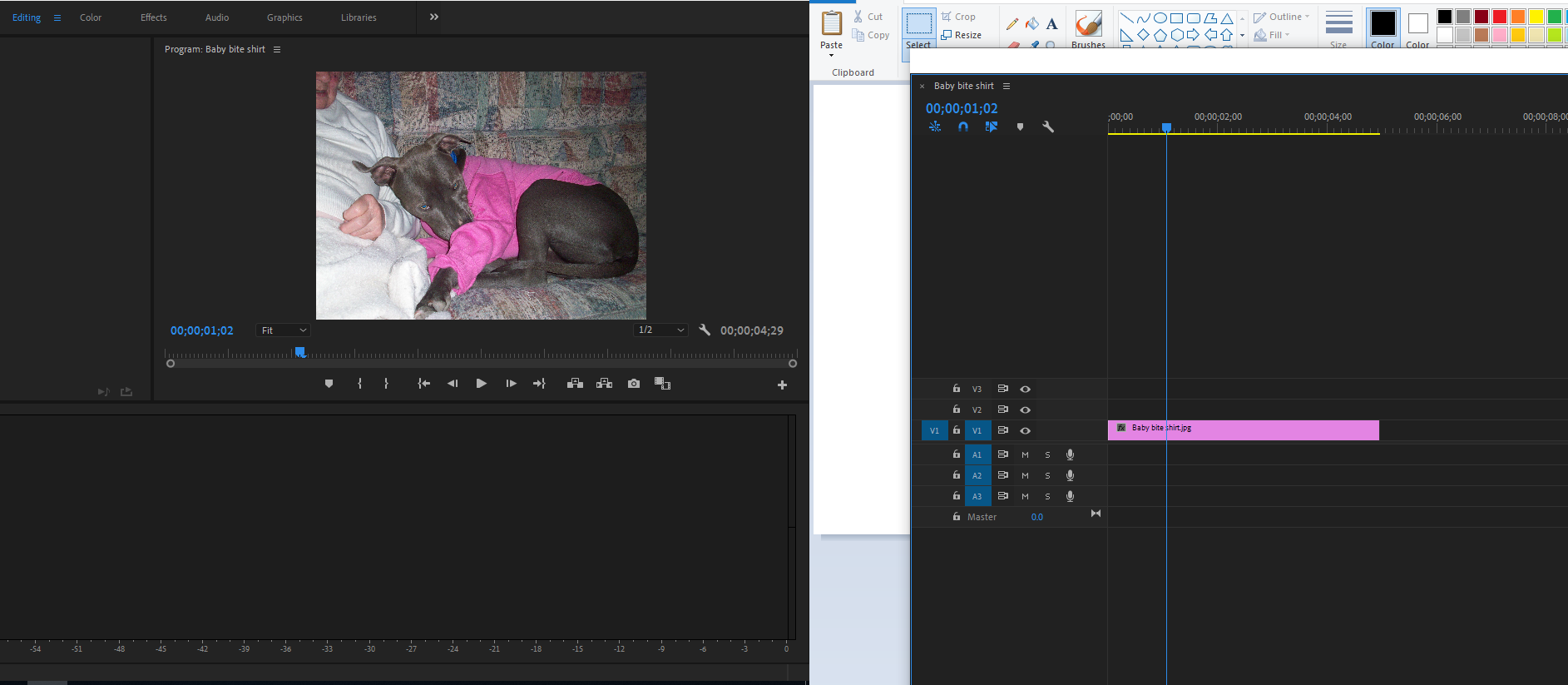Solo audio track A2
The image size is (1568, 685).
pos(1047,475)
